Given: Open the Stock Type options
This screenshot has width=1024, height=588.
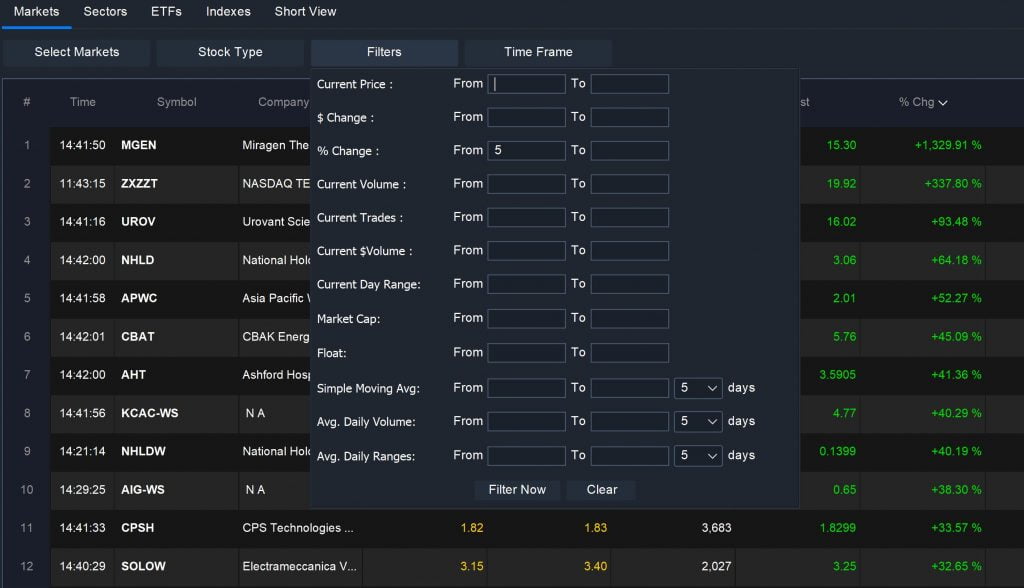Looking at the screenshot, I should pyautogui.click(x=230, y=52).
